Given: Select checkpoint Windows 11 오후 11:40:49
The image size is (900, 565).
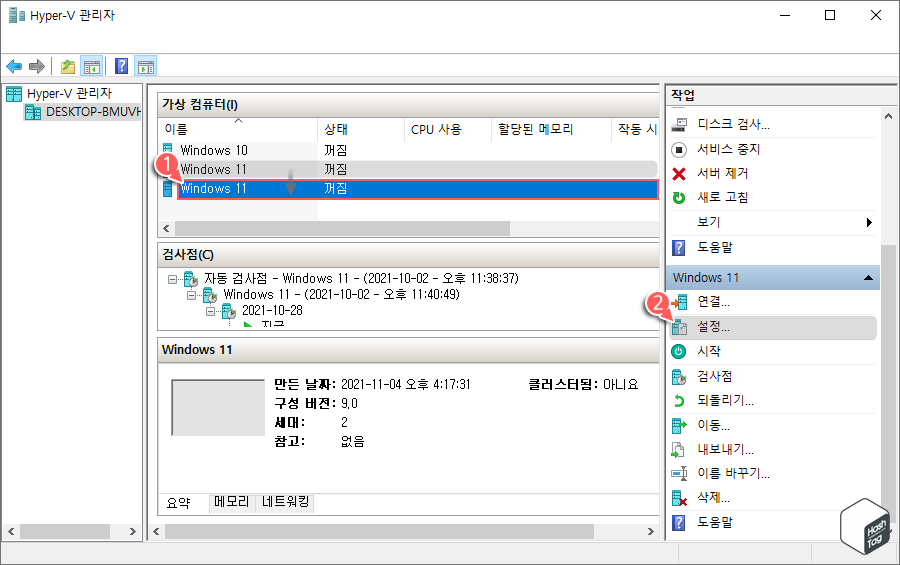Looking at the screenshot, I should click(x=342, y=295).
